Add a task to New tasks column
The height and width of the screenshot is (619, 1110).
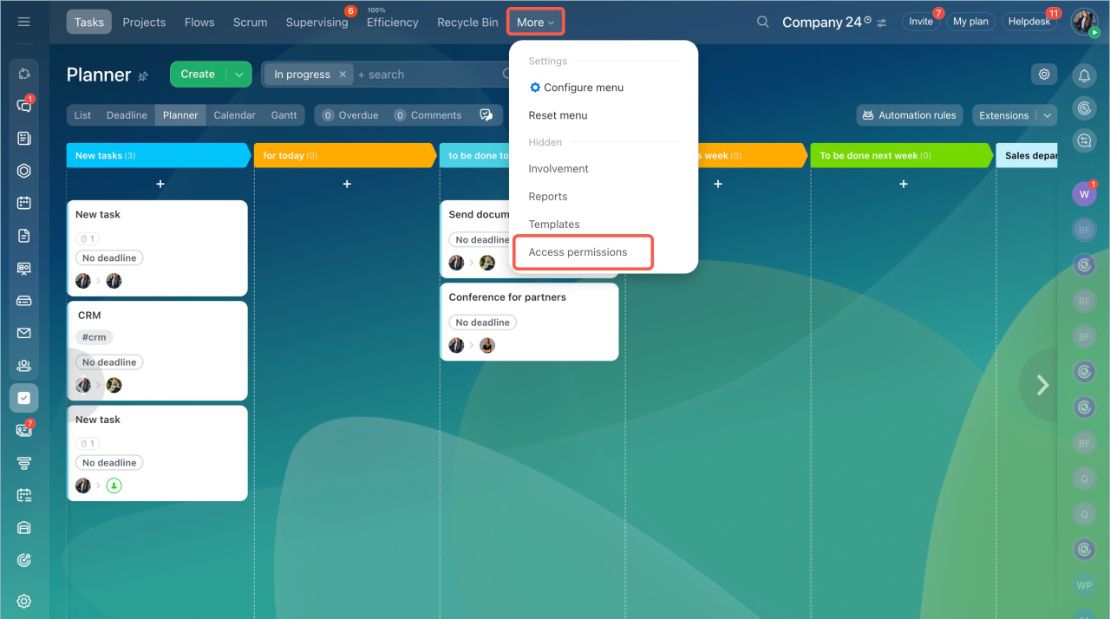tap(160, 184)
